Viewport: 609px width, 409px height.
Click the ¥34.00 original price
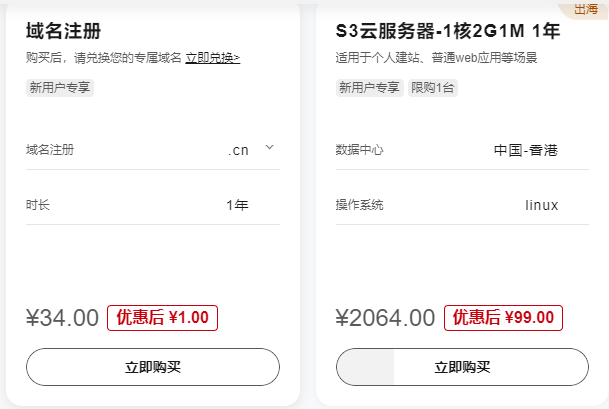62,318
